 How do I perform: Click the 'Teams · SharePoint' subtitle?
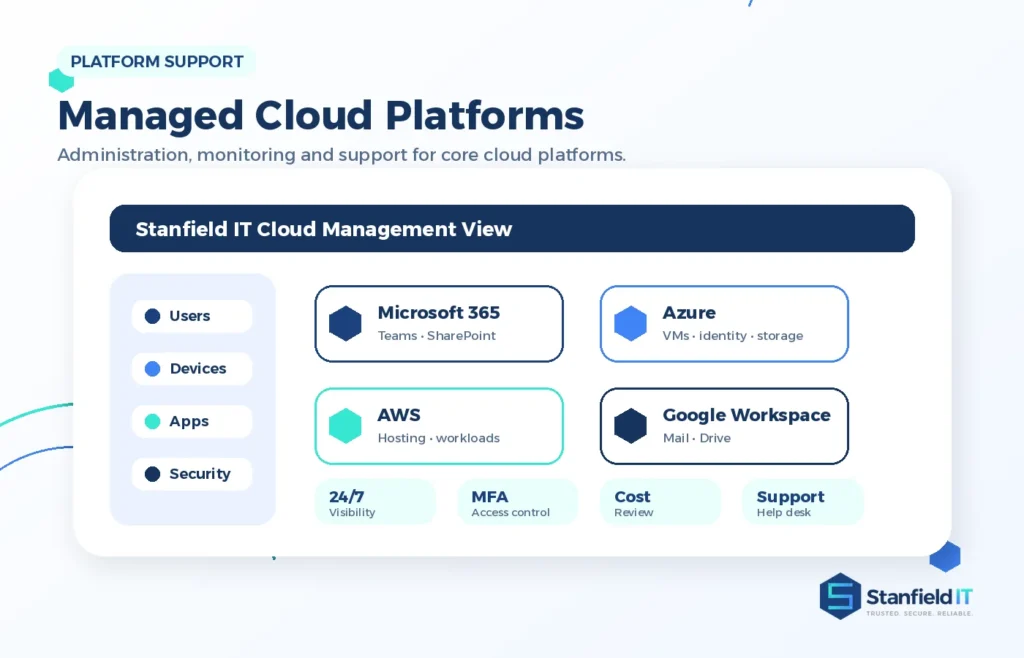(437, 336)
